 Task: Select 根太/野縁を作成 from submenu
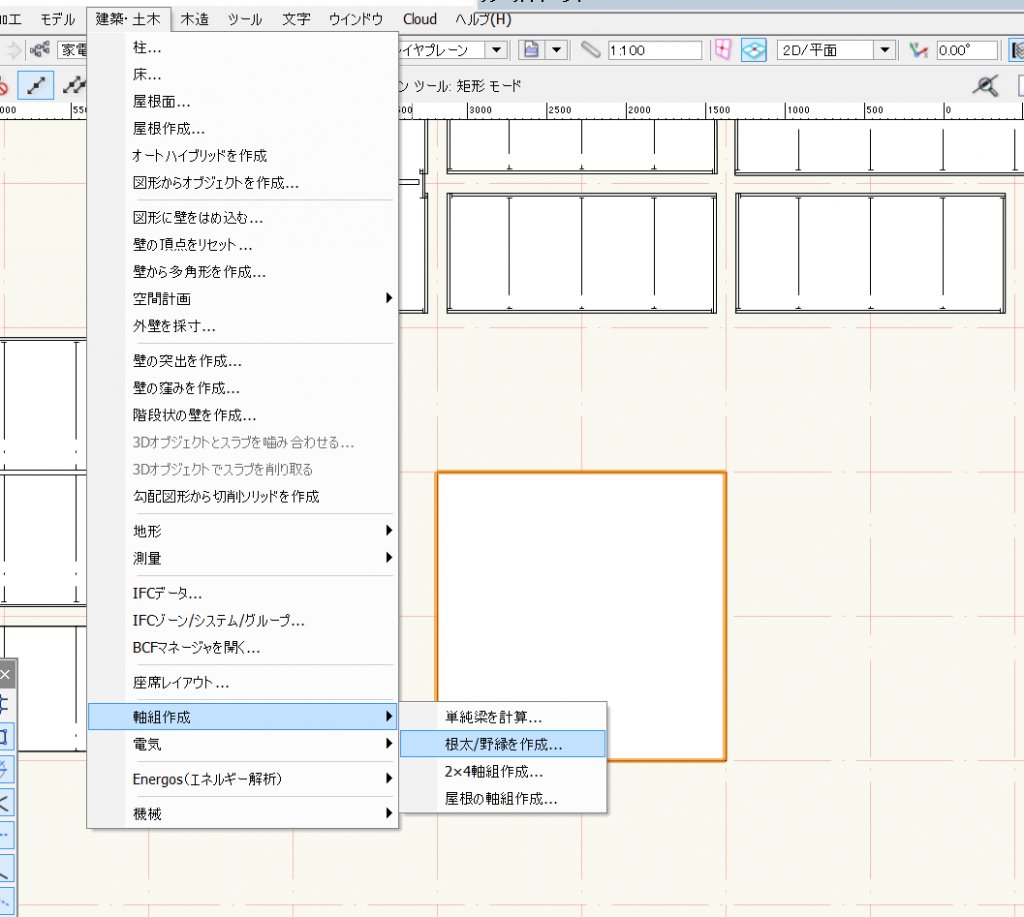click(x=503, y=744)
